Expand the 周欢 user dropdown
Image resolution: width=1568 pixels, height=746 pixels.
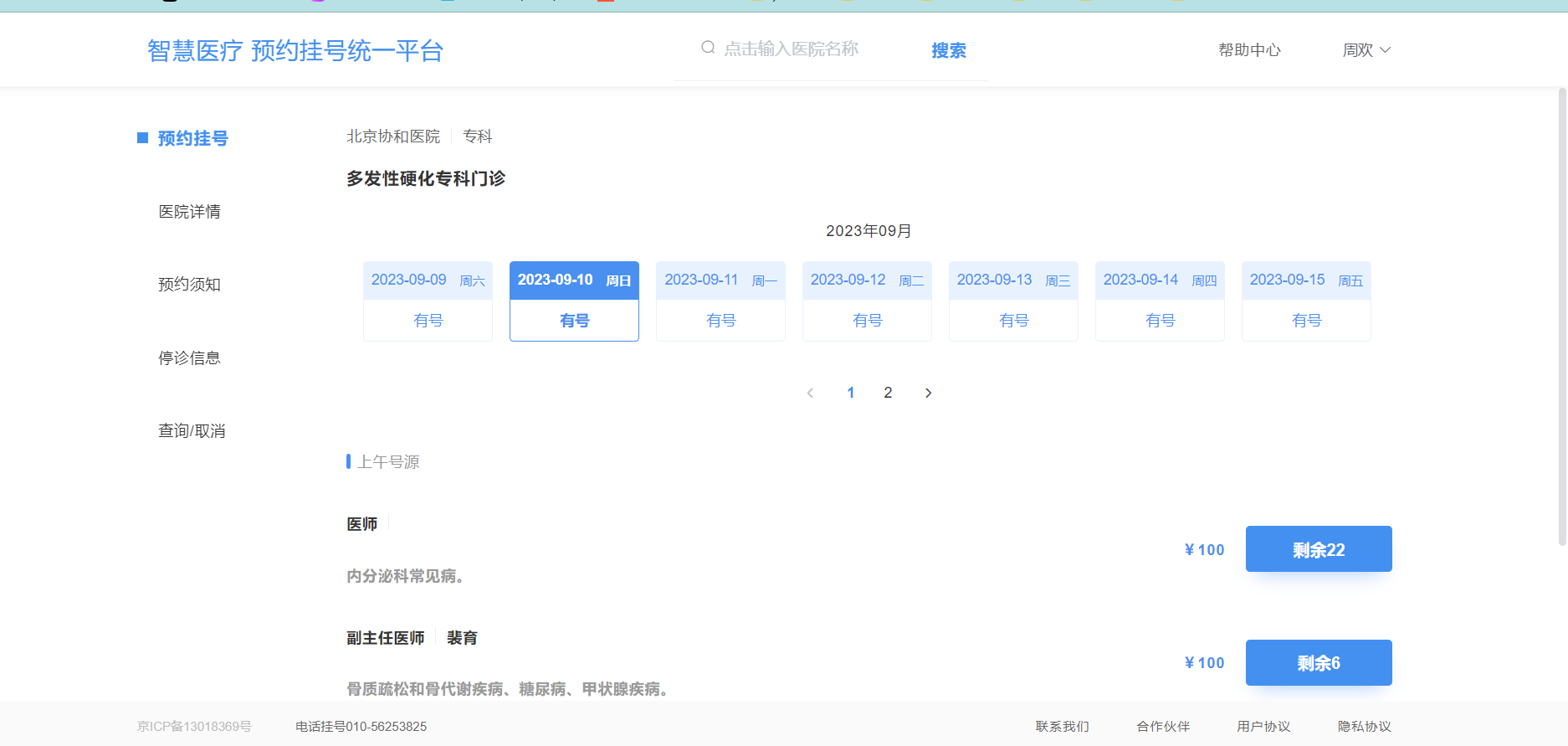1366,50
